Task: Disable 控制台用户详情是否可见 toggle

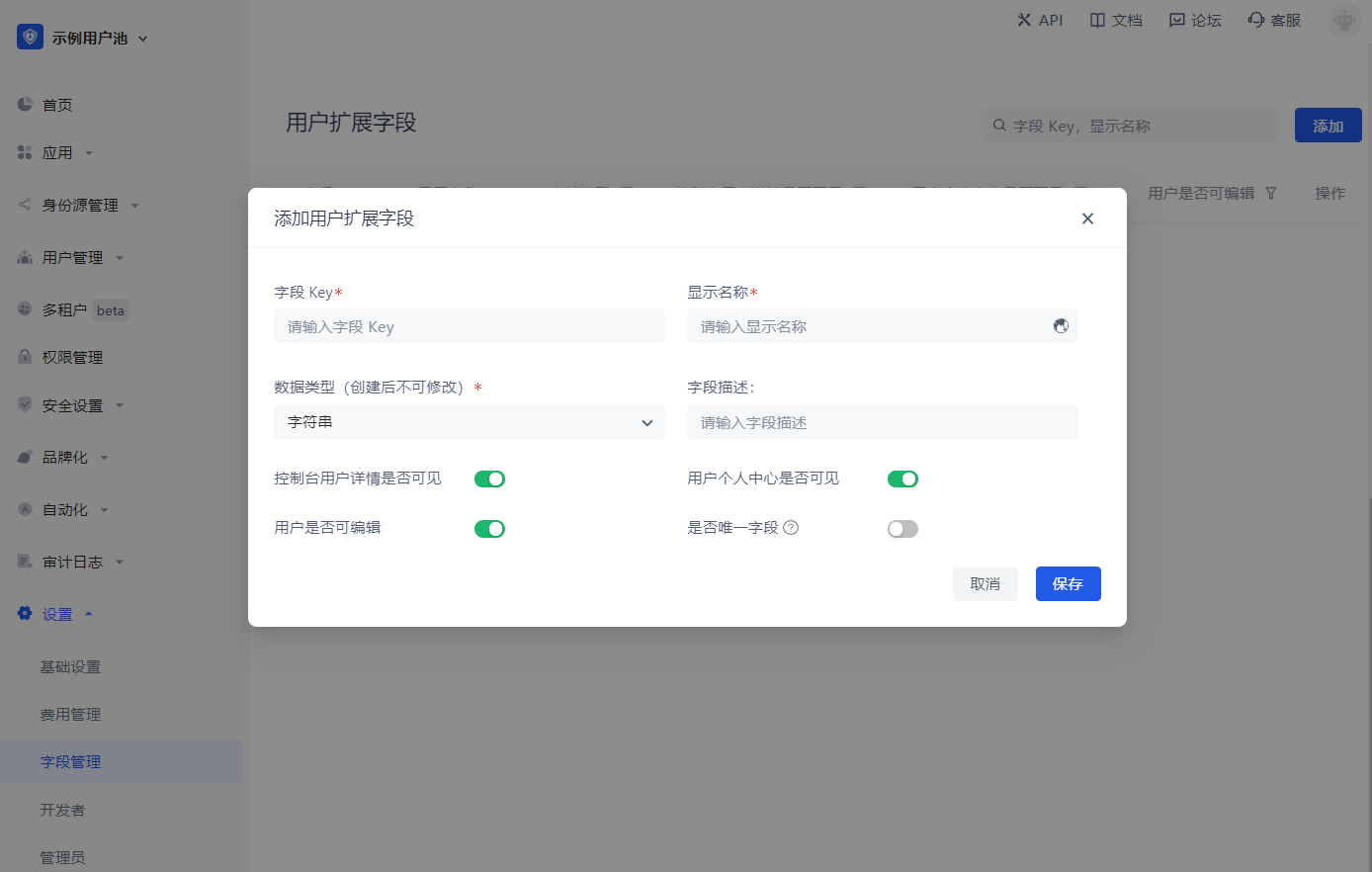Action: 489,480
